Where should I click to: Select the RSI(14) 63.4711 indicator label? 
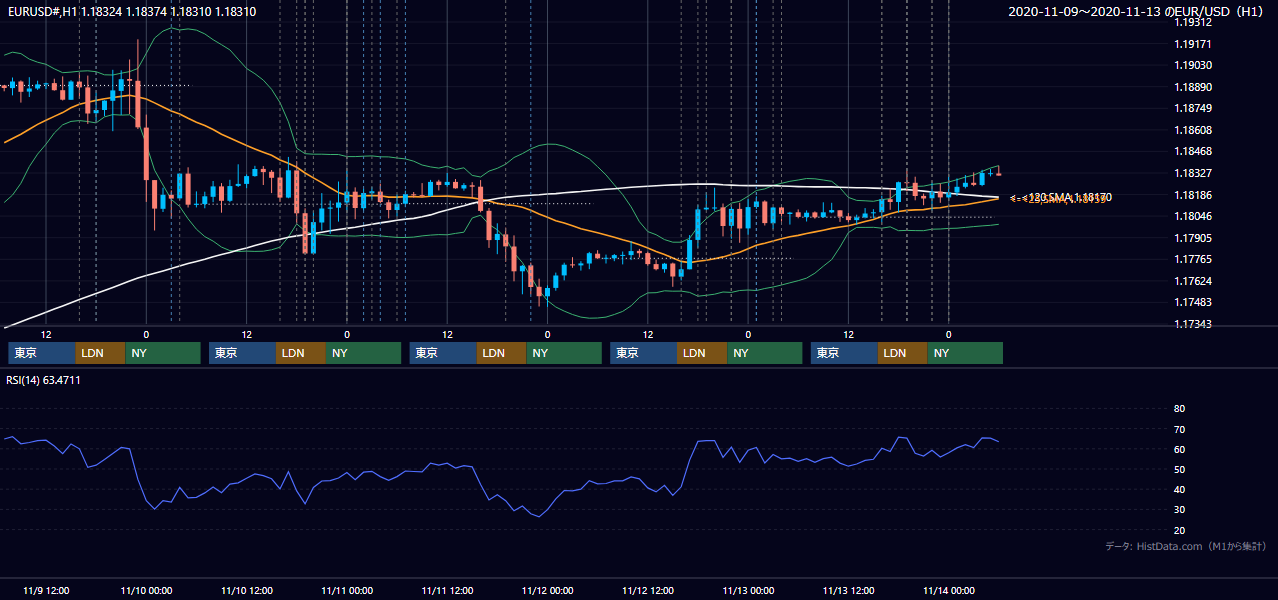pos(43,380)
